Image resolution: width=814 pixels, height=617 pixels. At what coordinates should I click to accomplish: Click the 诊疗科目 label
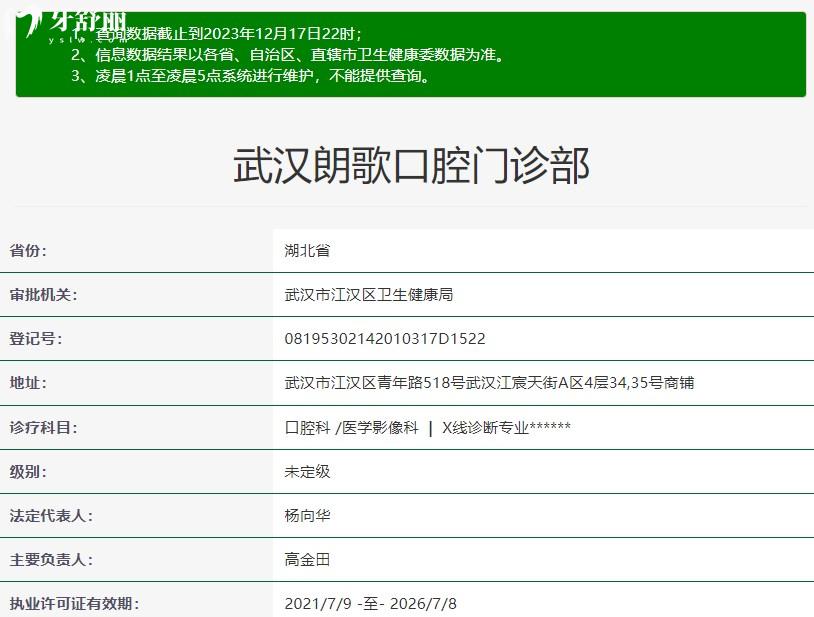pyautogui.click(x=43, y=428)
